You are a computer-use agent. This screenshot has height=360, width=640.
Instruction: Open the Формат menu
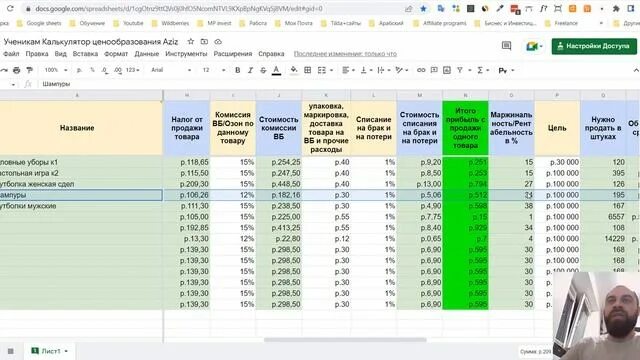(x=116, y=53)
